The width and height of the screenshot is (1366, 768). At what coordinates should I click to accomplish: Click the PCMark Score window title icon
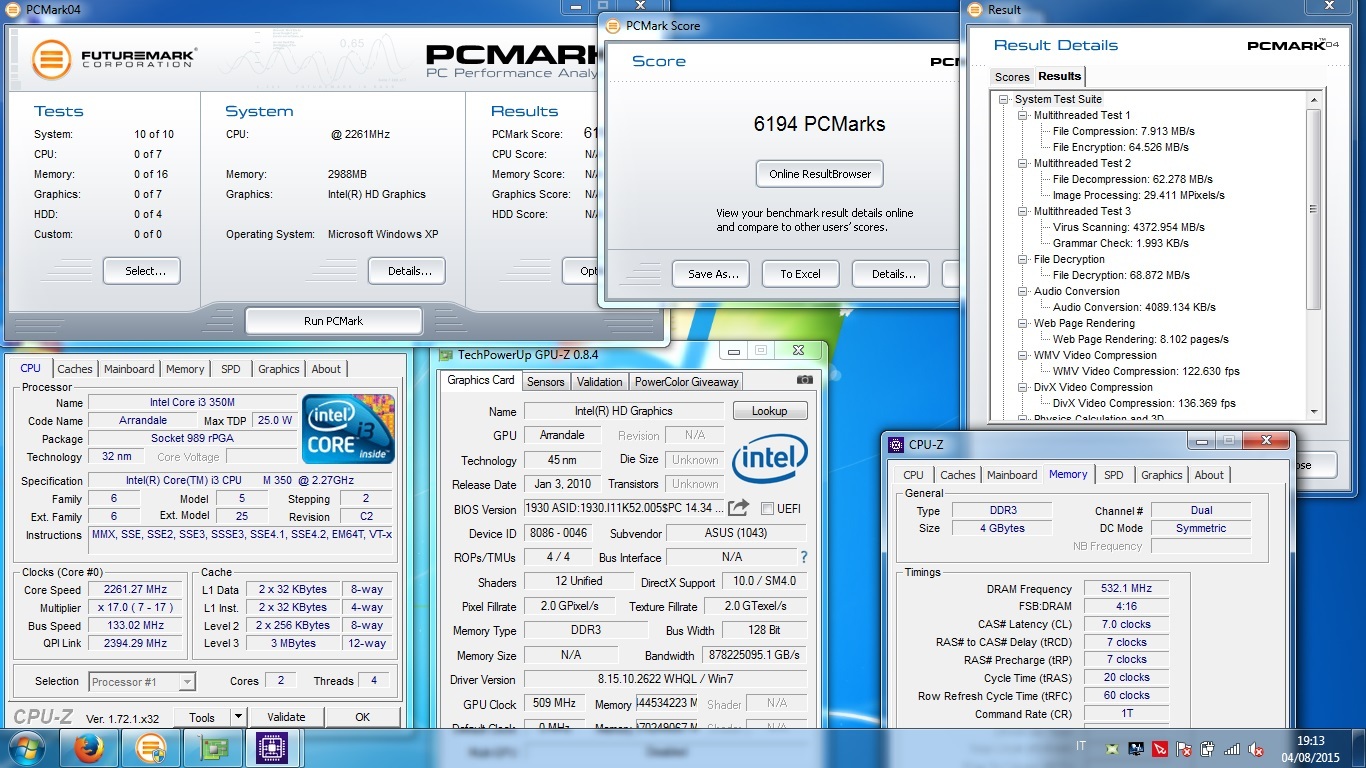[613, 25]
